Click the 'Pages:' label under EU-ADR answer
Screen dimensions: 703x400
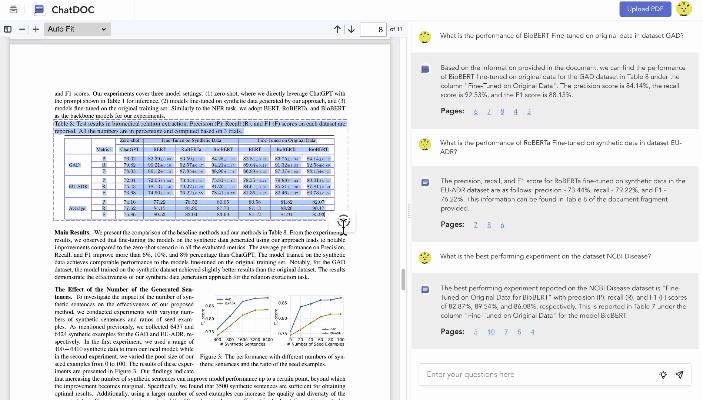[452, 224]
